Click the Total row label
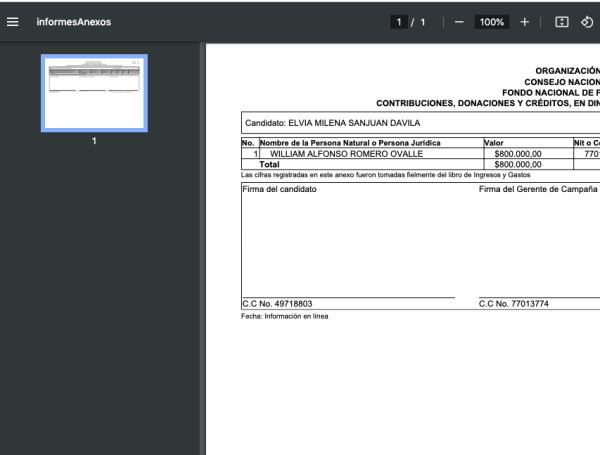 point(269,165)
